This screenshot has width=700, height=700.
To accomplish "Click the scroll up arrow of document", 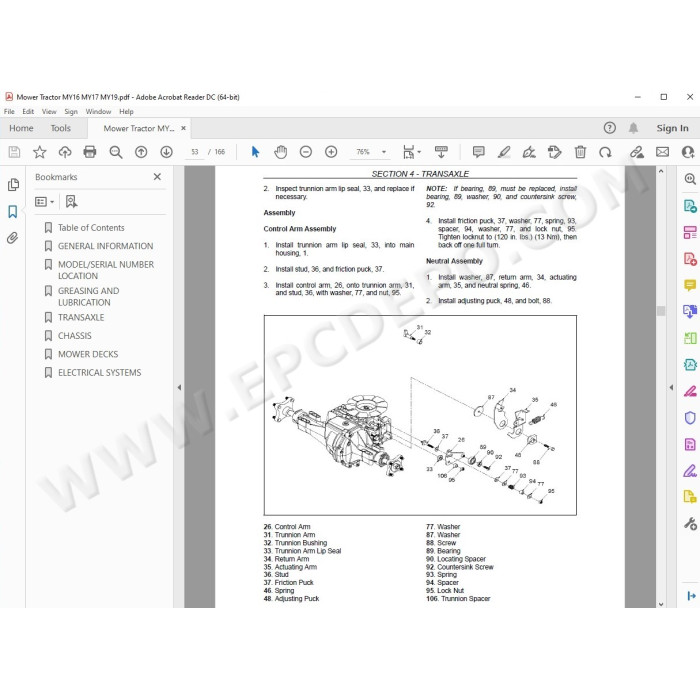I will 661,171.
